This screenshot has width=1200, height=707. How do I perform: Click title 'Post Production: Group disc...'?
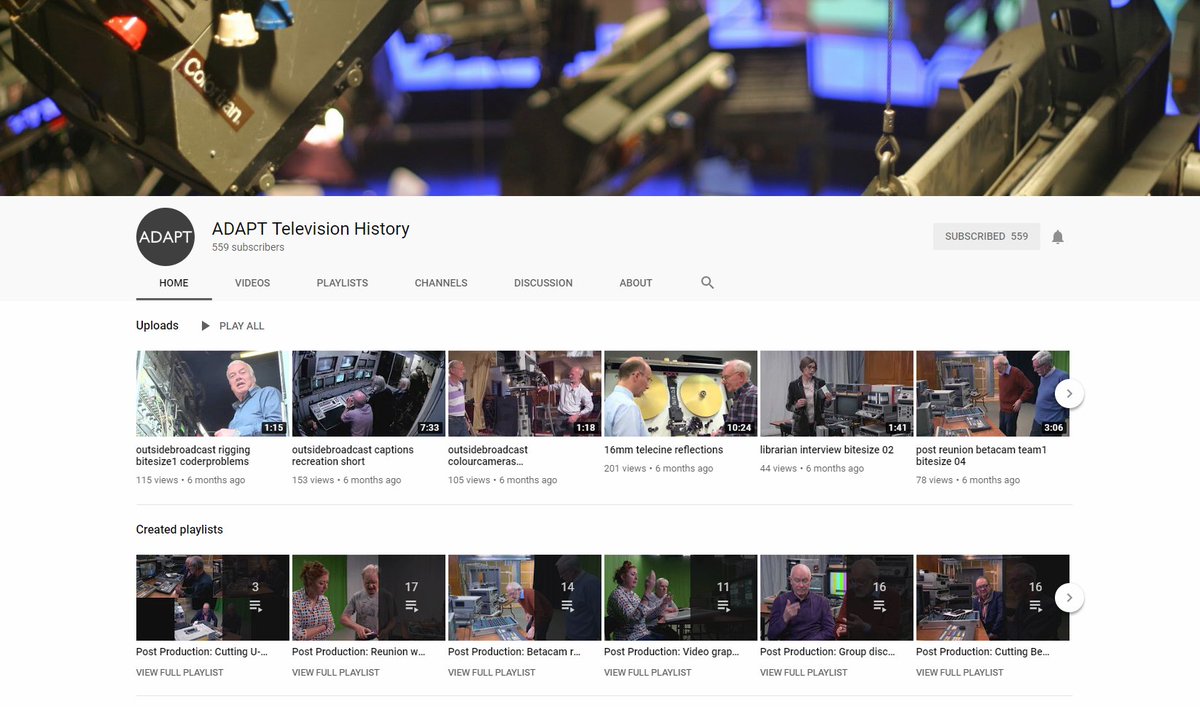point(828,652)
